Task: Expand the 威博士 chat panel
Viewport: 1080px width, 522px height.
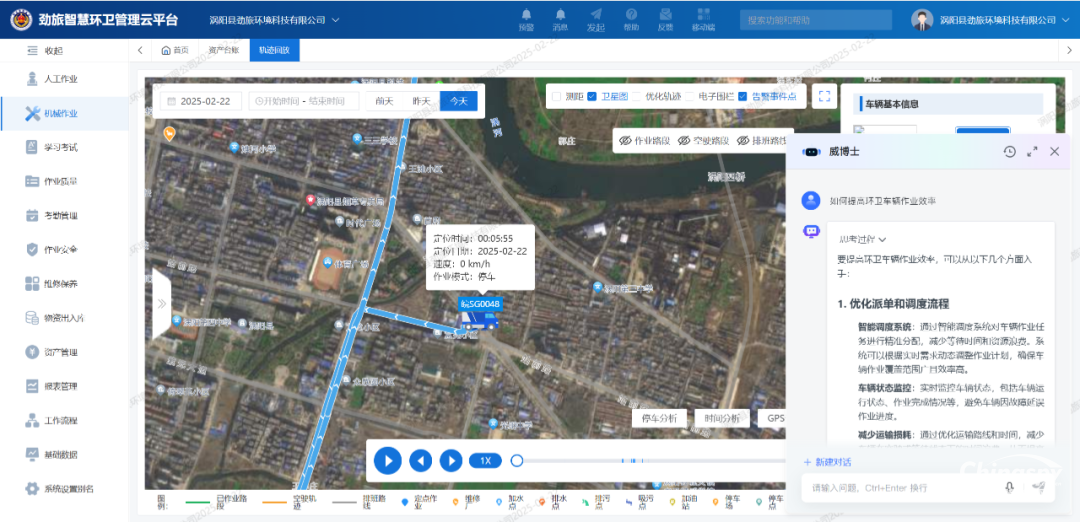Action: click(1032, 152)
